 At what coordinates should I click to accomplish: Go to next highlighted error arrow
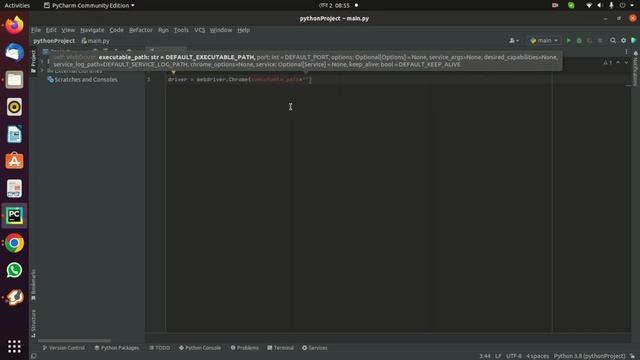tap(627, 62)
